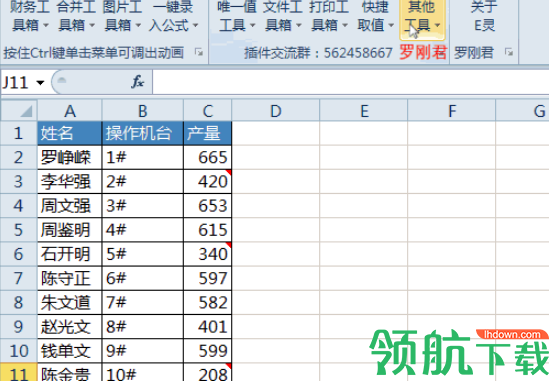Select column E header

(364, 111)
